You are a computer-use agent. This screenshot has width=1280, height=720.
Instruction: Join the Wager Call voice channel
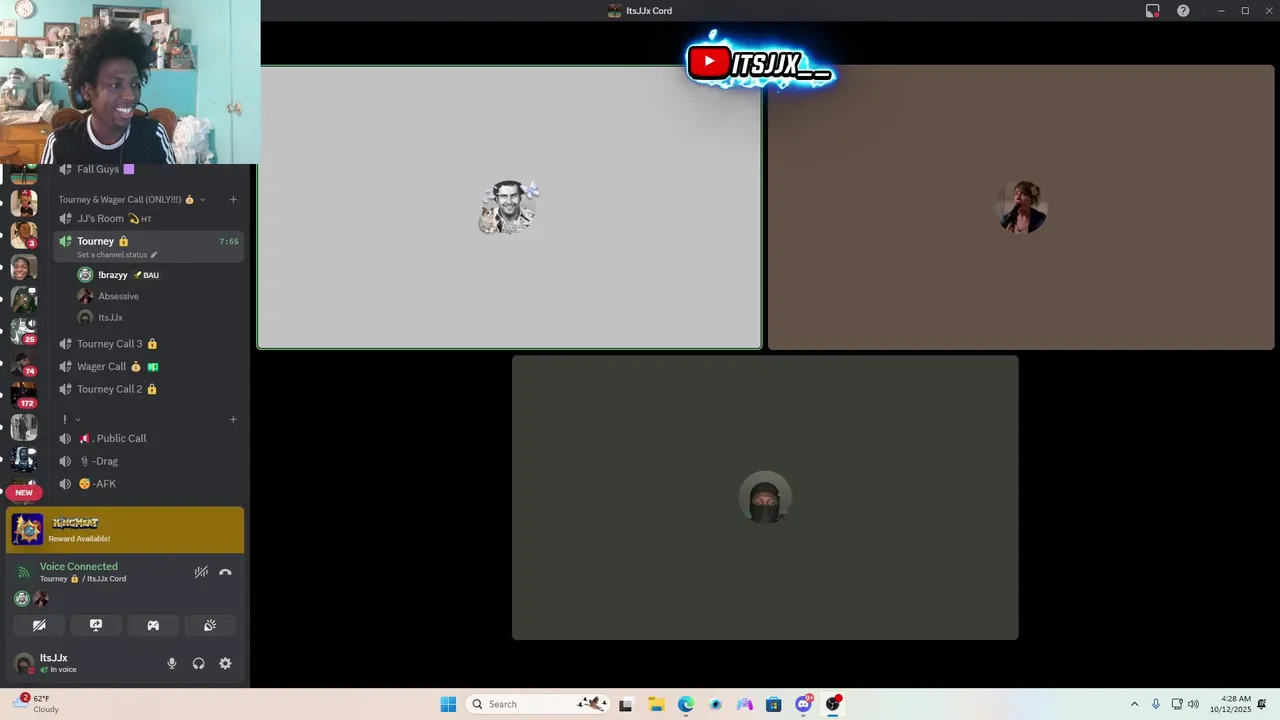tap(147, 366)
